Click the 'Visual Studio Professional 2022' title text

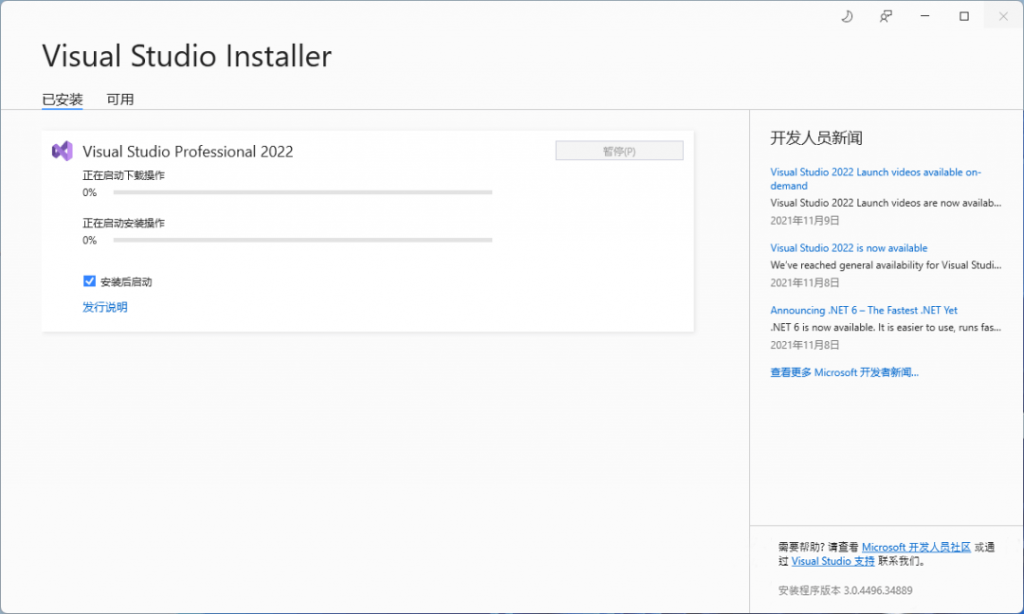[x=187, y=152]
